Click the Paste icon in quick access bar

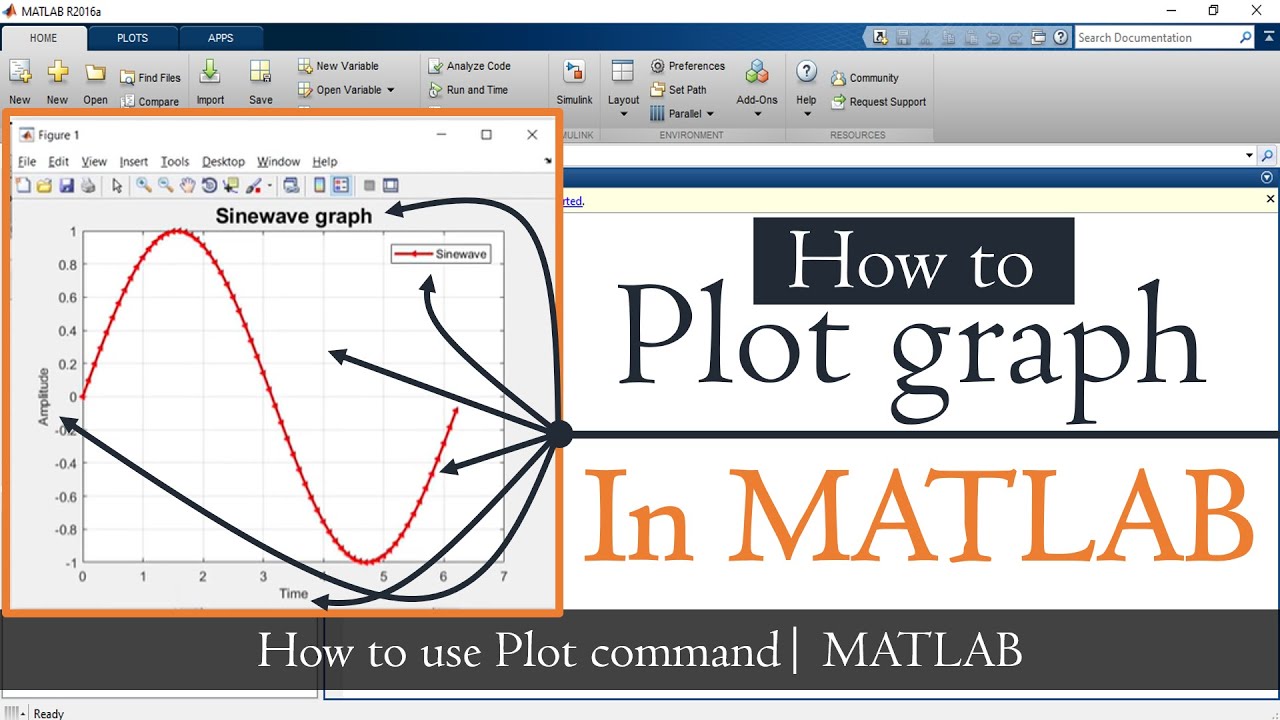971,38
